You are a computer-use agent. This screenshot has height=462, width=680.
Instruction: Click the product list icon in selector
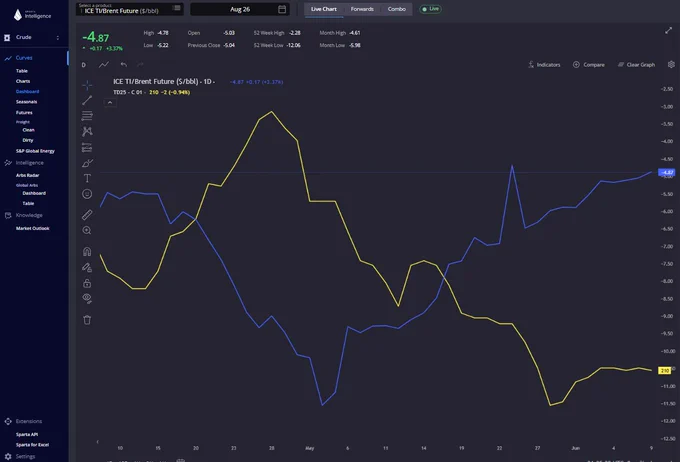(x=177, y=8)
